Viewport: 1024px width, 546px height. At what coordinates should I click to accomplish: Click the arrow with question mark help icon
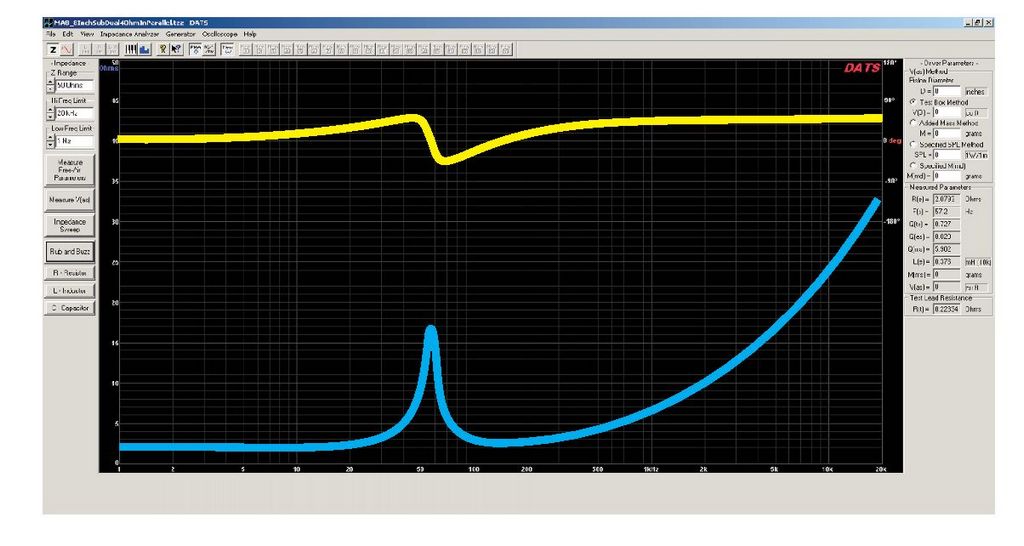point(176,50)
